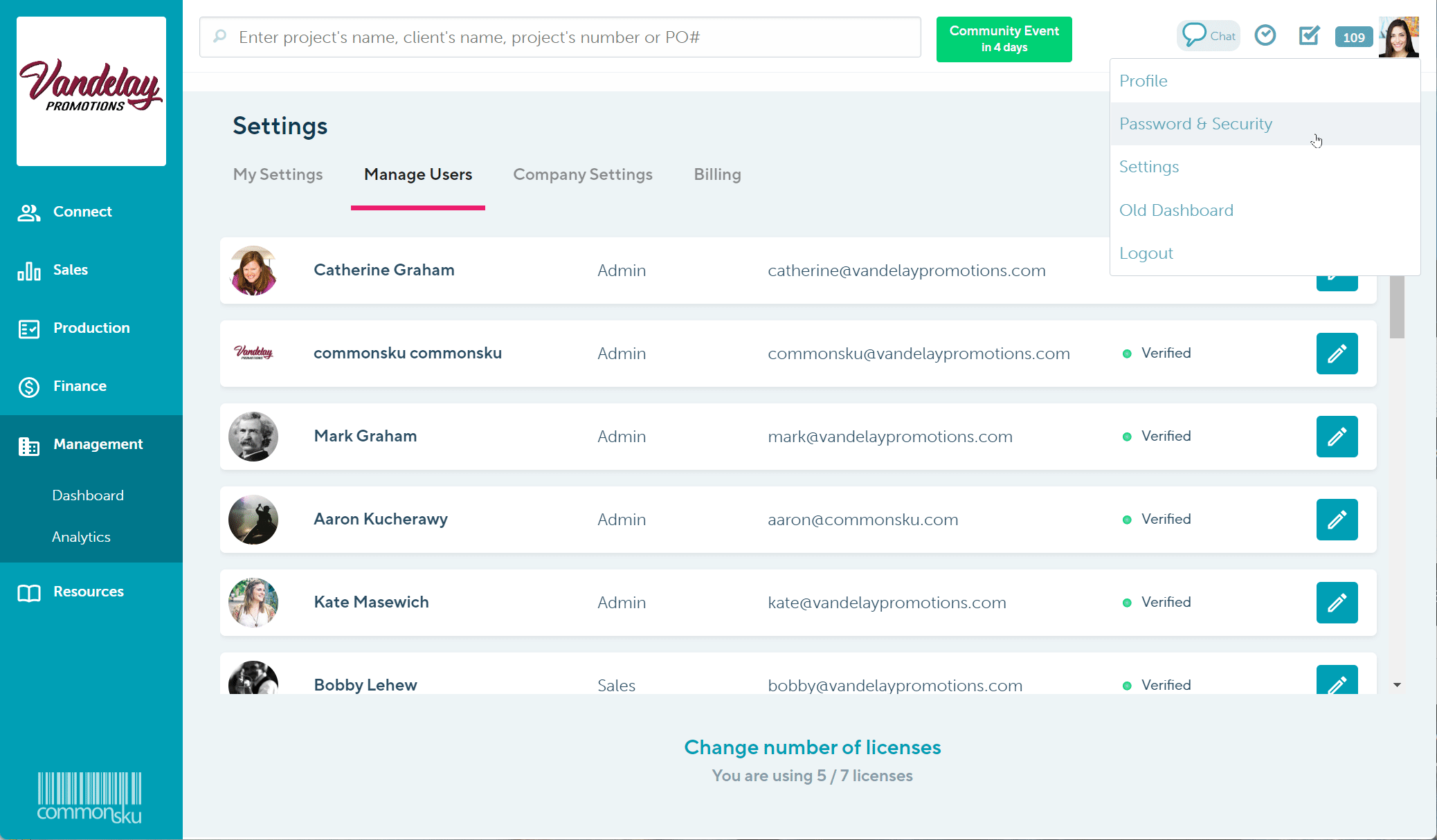Viewport: 1437px width, 840px height.
Task: Edit Kate Masewich with pencil icon
Action: pos(1337,603)
